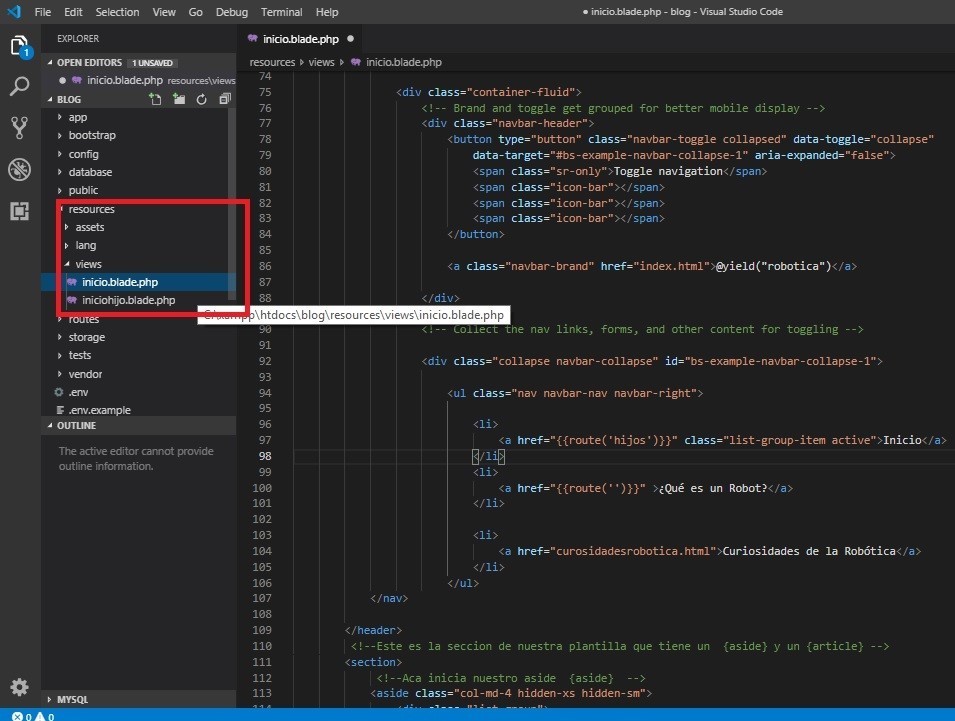This screenshot has width=955, height=721.
Task: Open the Terminal menu
Action: [x=280, y=12]
